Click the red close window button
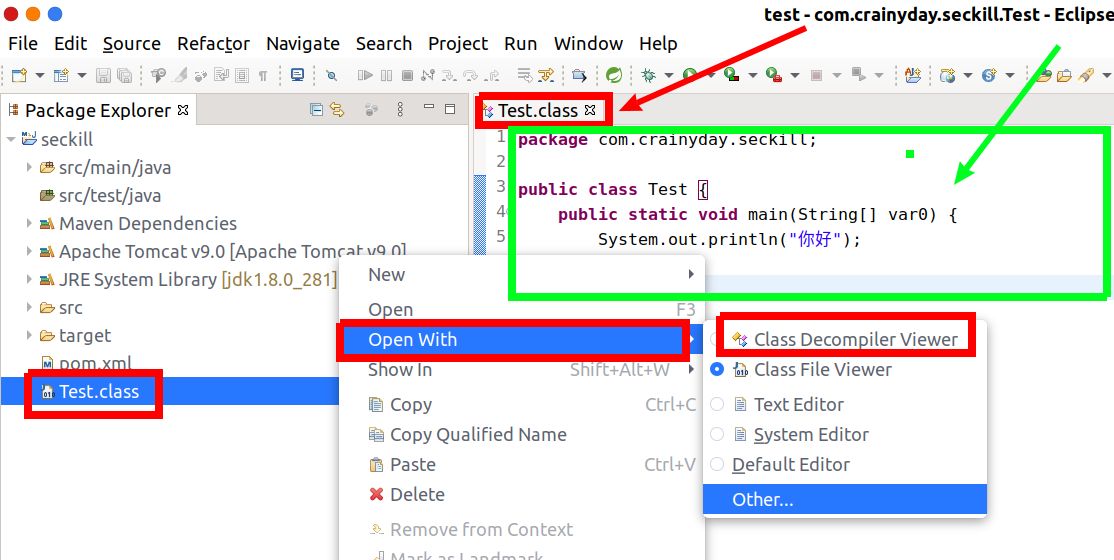This screenshot has height=560, width=1114. 11,14
